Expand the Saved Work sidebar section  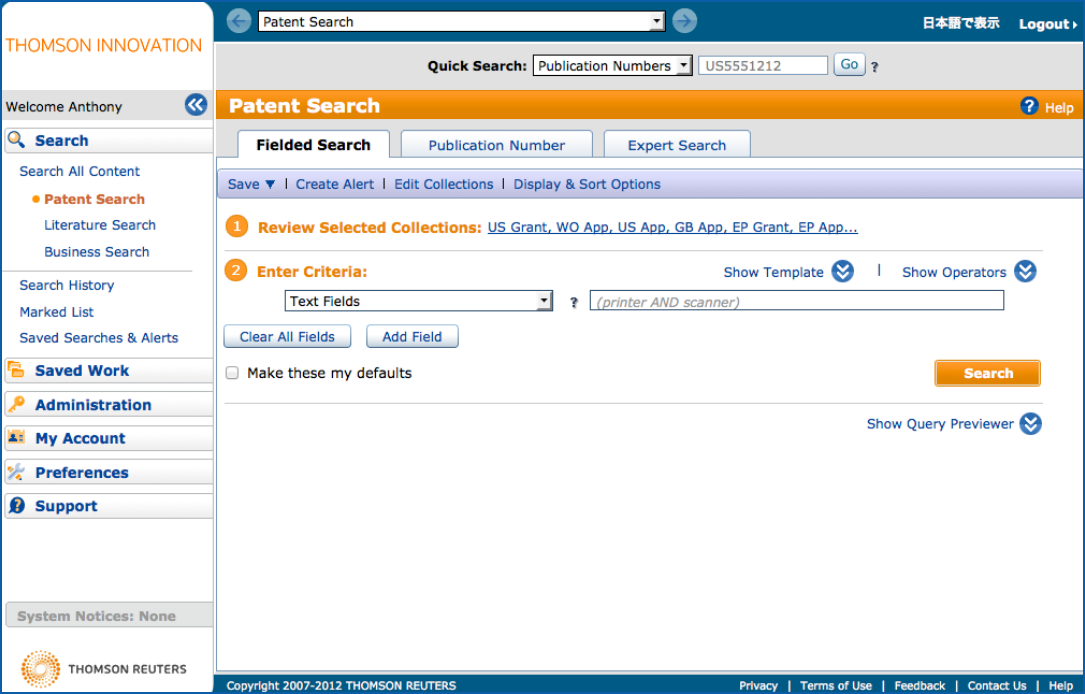(82, 371)
